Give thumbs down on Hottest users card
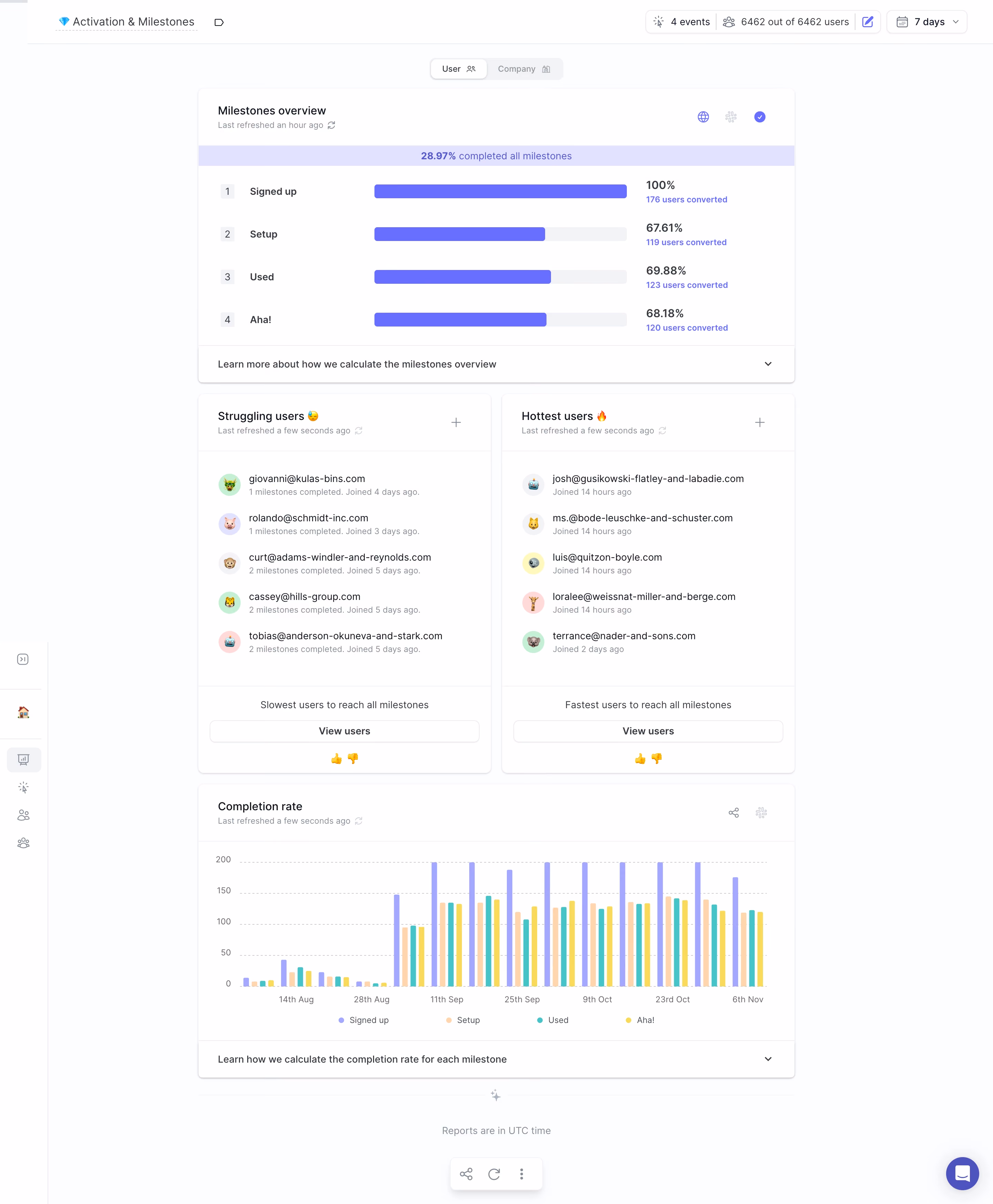The image size is (993, 1204). [656, 759]
